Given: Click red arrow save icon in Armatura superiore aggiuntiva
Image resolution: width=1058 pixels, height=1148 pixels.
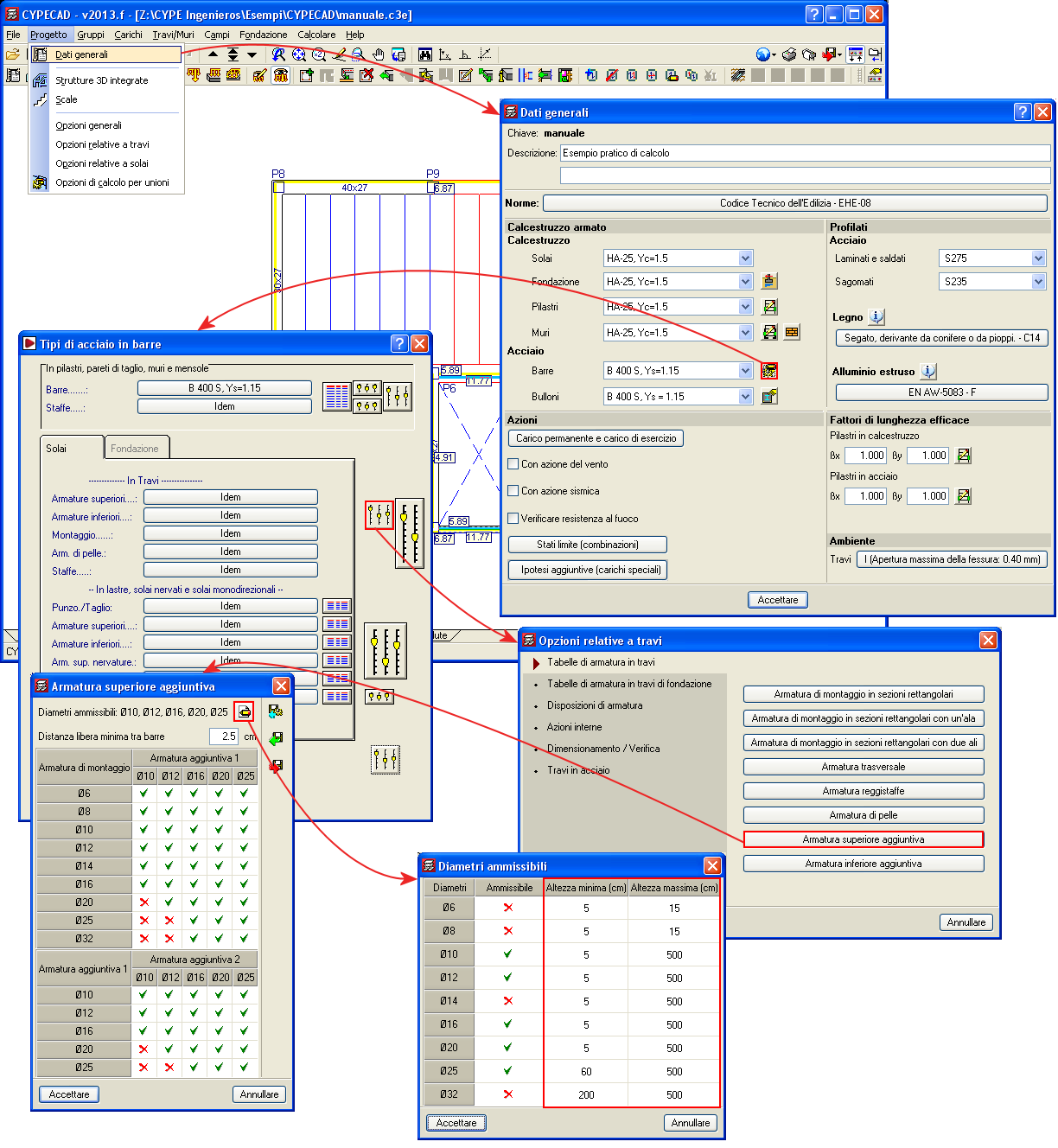Looking at the screenshot, I should tap(276, 766).
